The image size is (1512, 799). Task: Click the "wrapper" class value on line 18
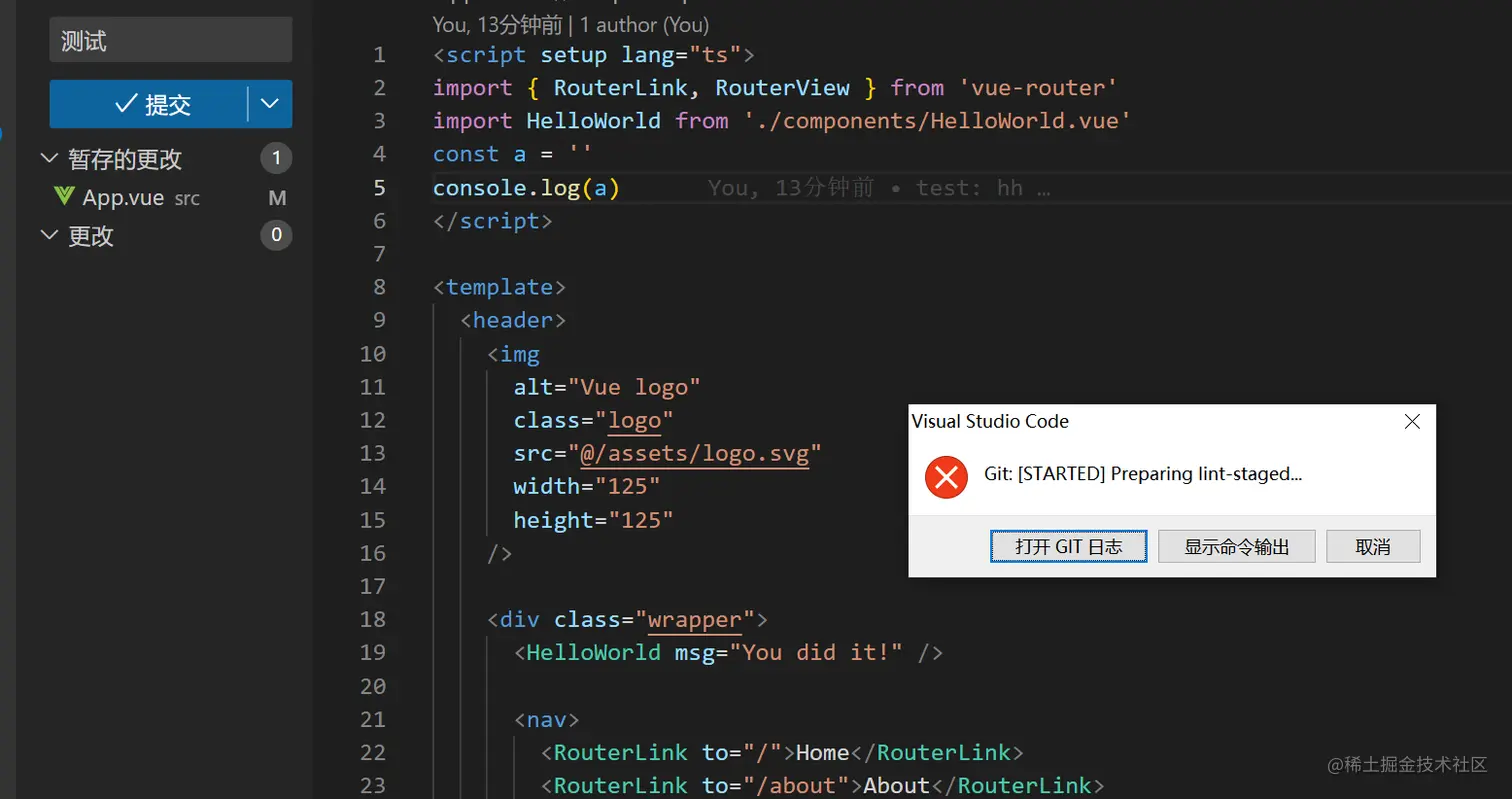coord(694,619)
